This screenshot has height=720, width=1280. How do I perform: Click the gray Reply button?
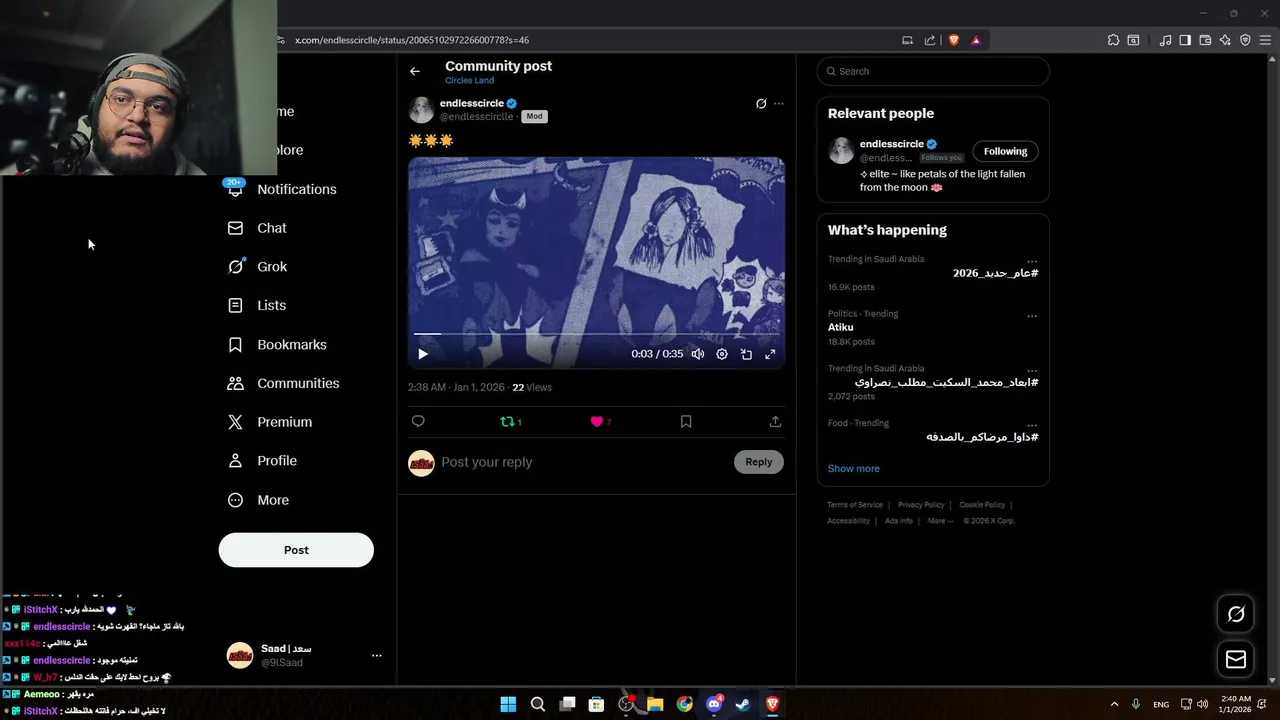(759, 462)
